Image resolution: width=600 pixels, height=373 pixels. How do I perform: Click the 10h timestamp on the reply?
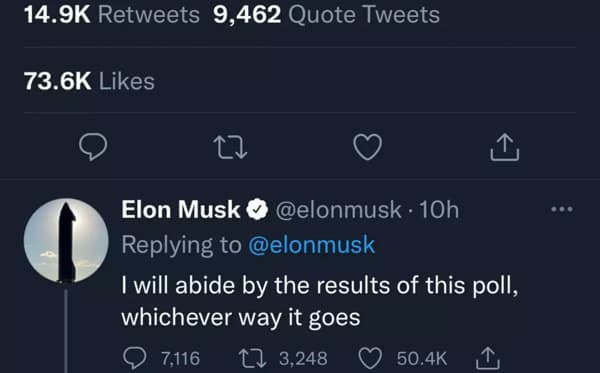439,210
